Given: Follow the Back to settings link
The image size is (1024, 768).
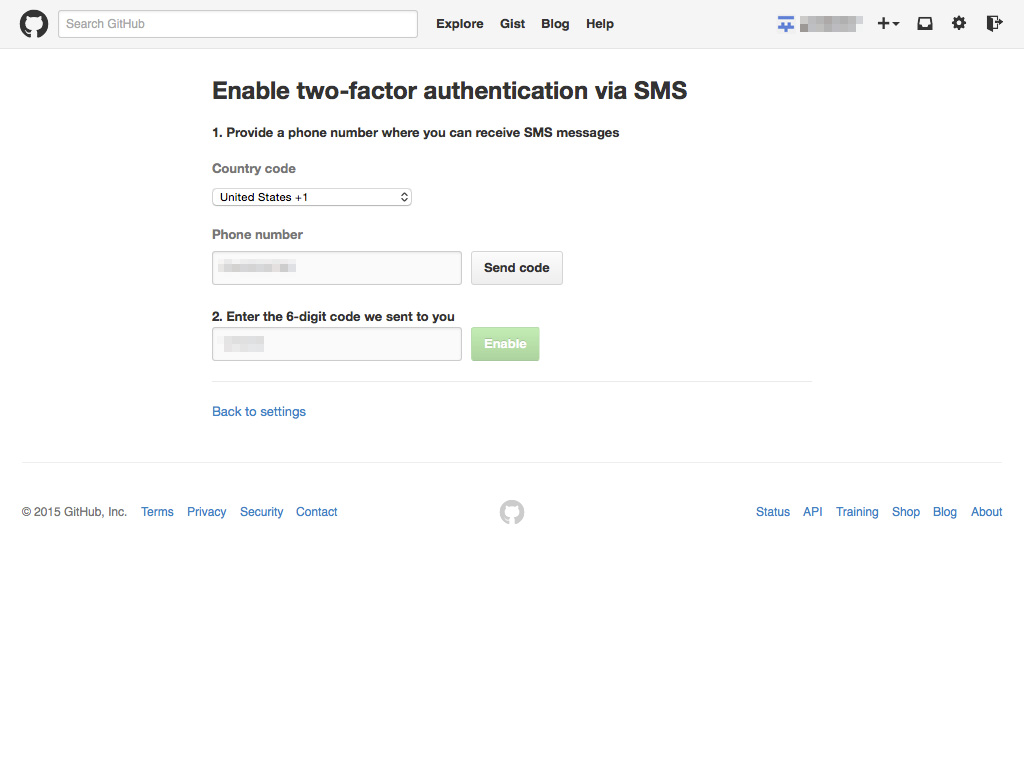Looking at the screenshot, I should pos(258,411).
